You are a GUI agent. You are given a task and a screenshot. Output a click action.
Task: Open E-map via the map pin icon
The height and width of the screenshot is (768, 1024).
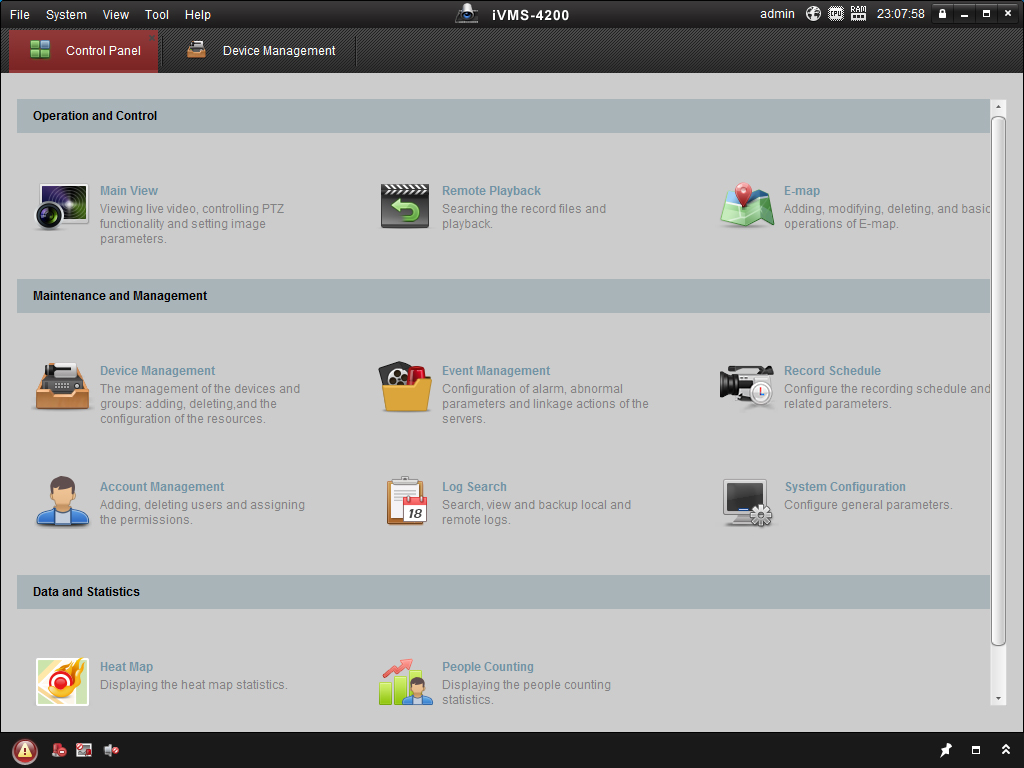(x=747, y=205)
